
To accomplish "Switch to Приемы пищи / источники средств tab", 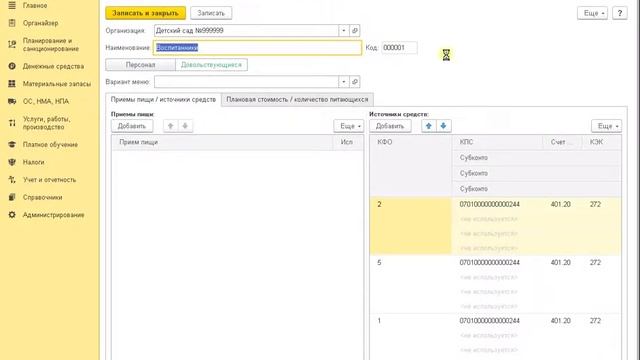I will 163,100.
